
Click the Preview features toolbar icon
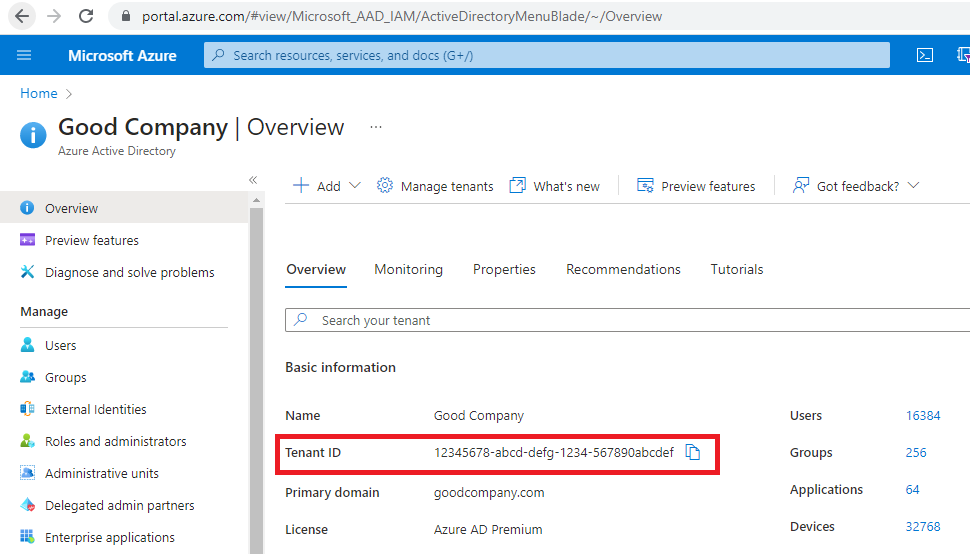645,185
